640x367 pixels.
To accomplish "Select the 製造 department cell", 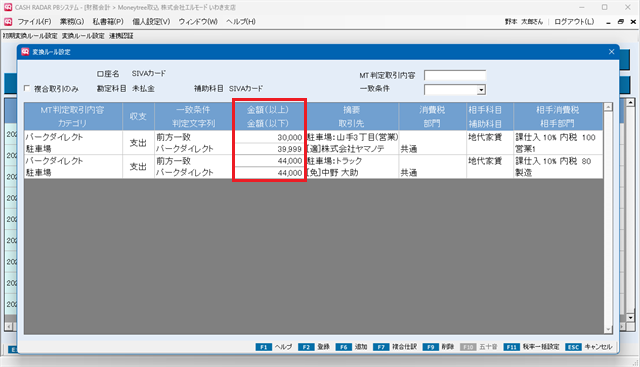I will 558,172.
